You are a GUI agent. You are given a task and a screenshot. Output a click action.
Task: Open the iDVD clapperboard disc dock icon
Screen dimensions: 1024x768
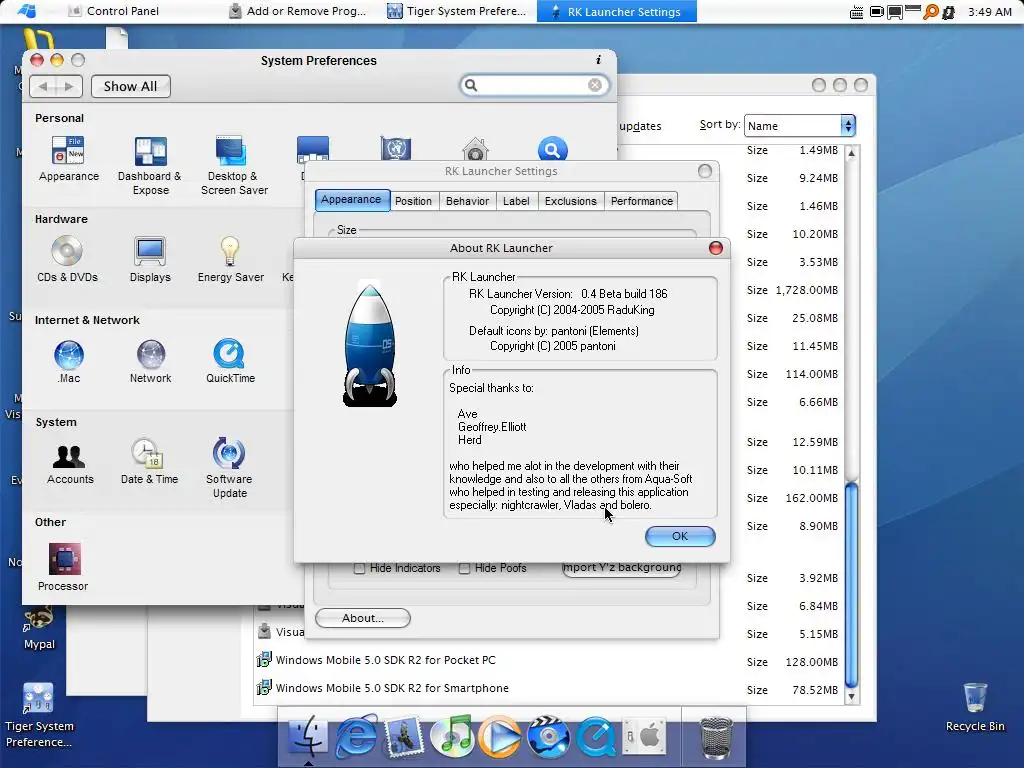pyautogui.click(x=548, y=736)
